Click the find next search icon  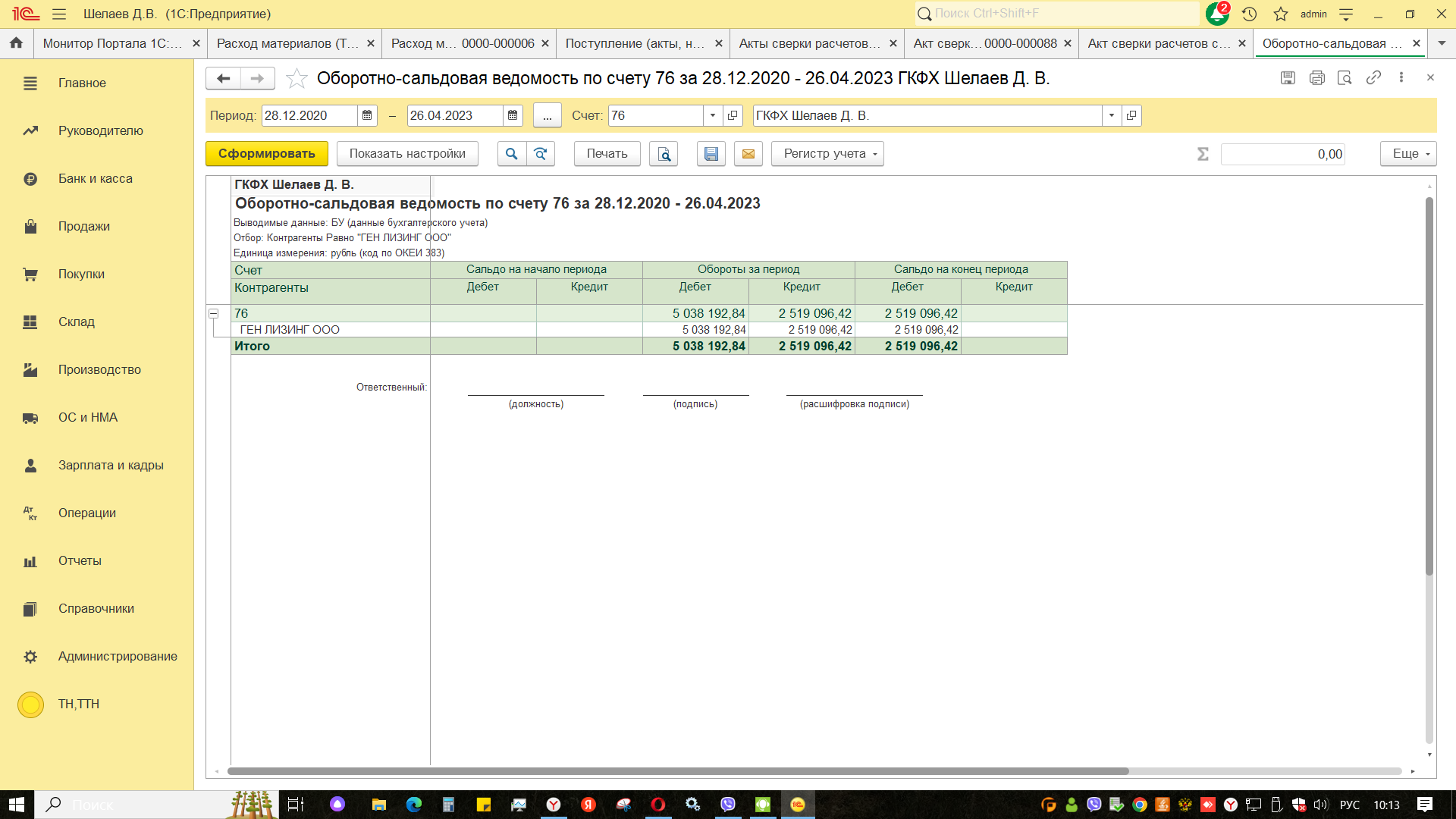point(541,153)
